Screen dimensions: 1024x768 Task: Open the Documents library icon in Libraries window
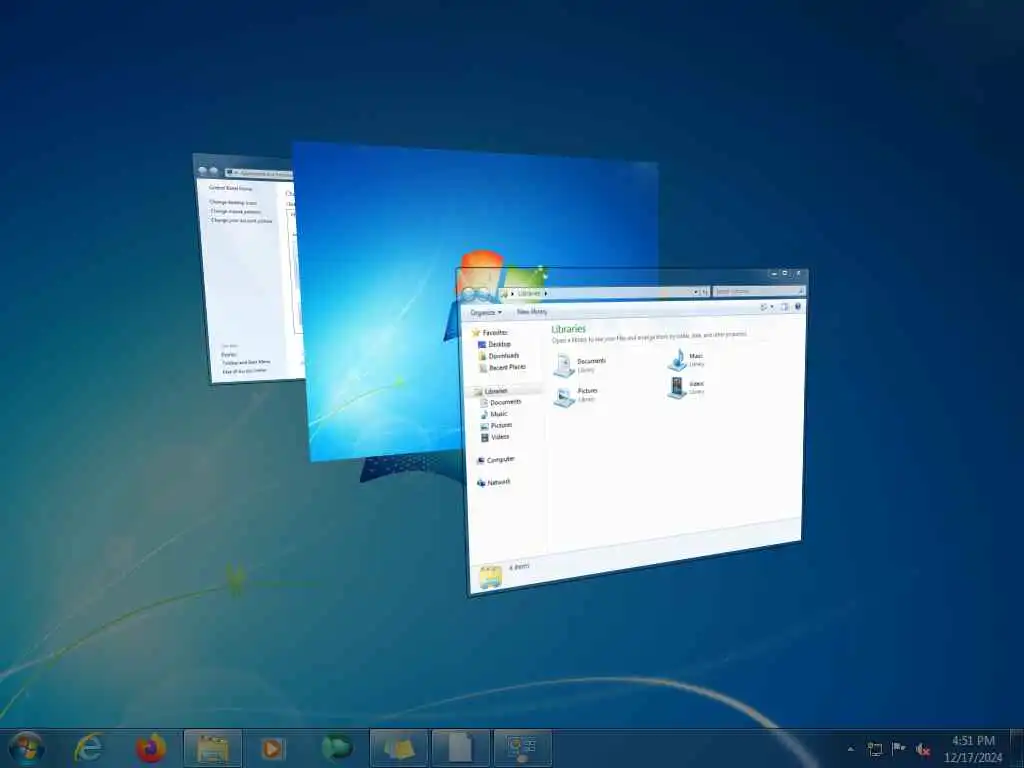point(564,364)
